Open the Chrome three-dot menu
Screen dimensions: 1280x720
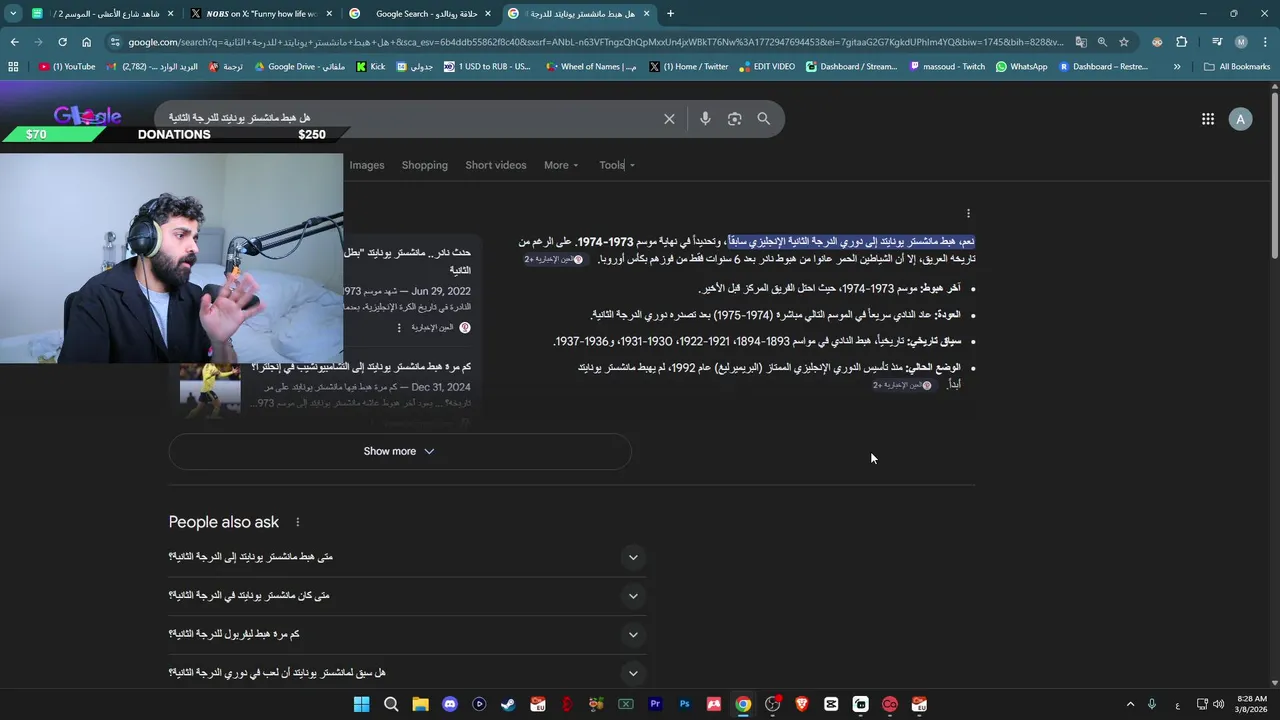1265,42
